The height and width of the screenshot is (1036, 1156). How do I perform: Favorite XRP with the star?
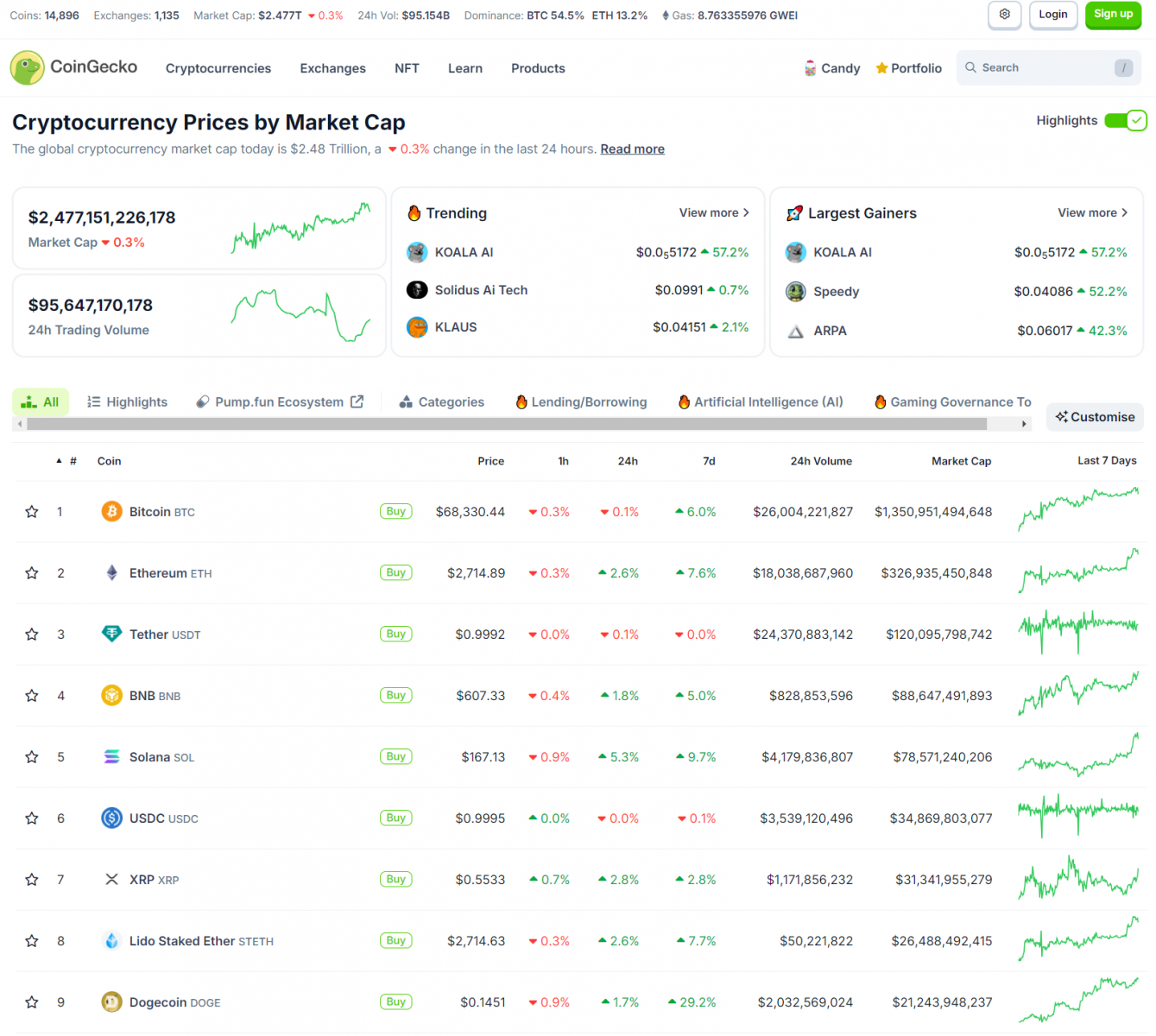[32, 880]
